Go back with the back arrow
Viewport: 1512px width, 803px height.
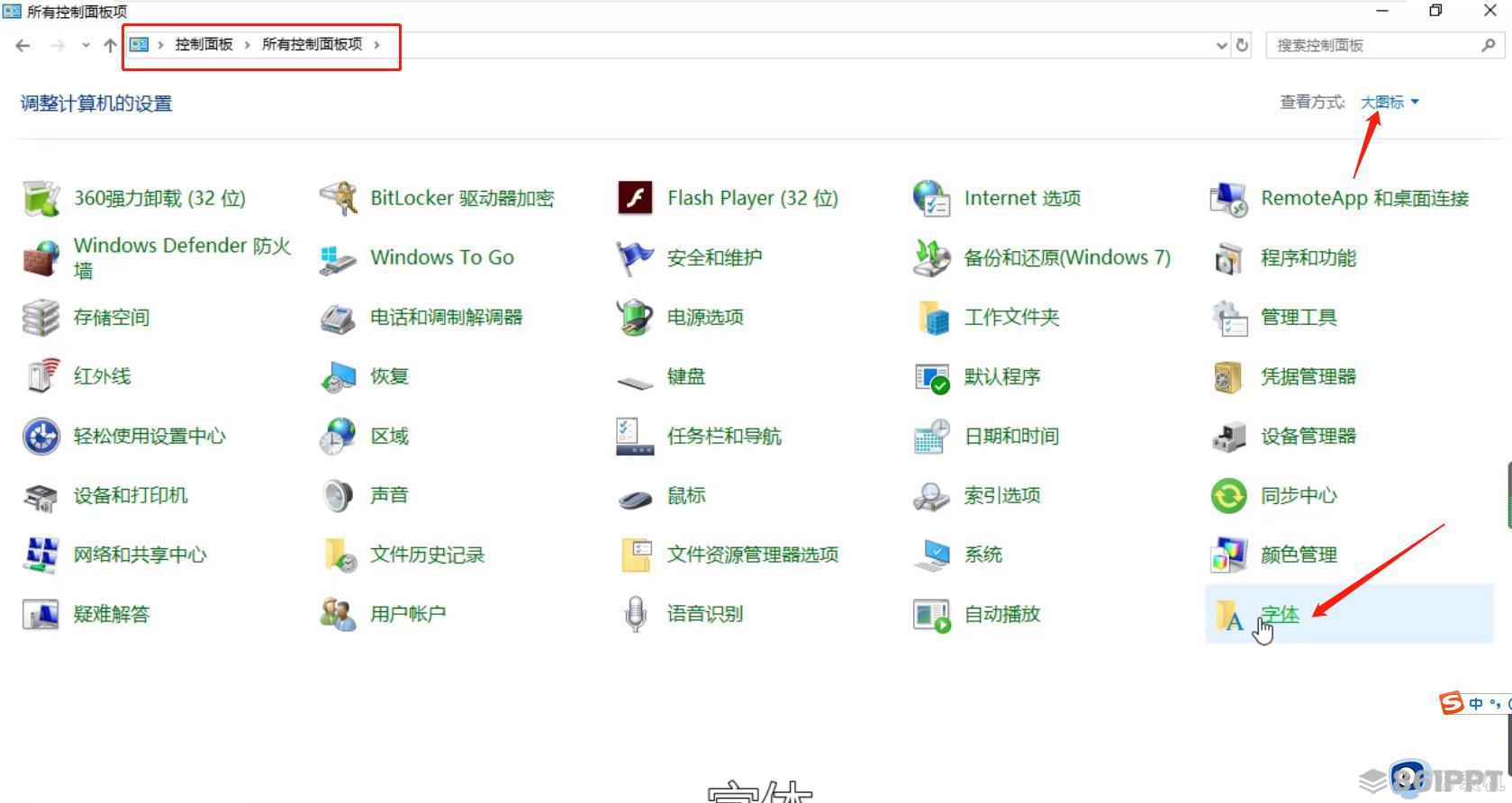(x=23, y=45)
